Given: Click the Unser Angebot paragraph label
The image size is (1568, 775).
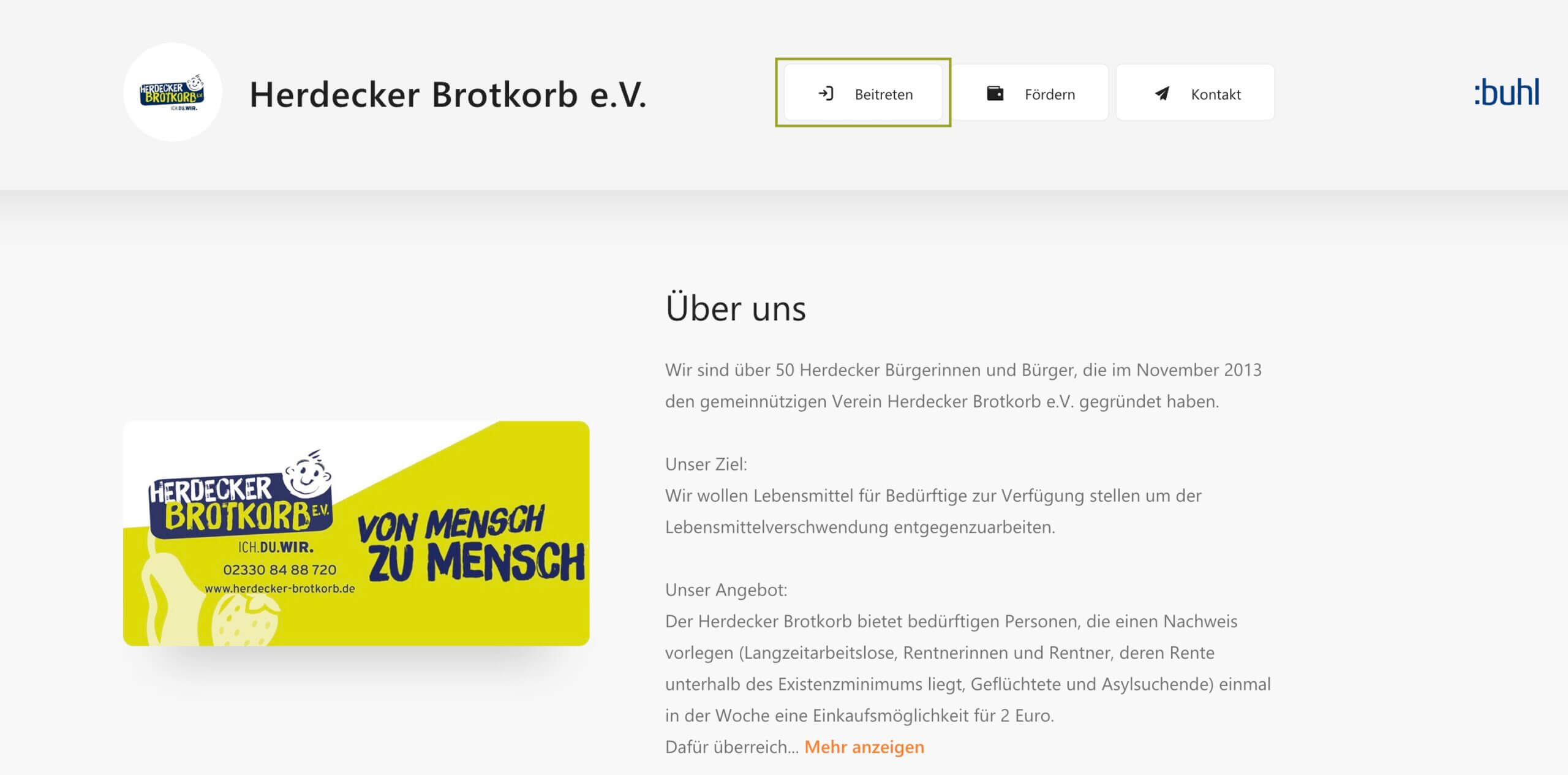Looking at the screenshot, I should [x=726, y=590].
